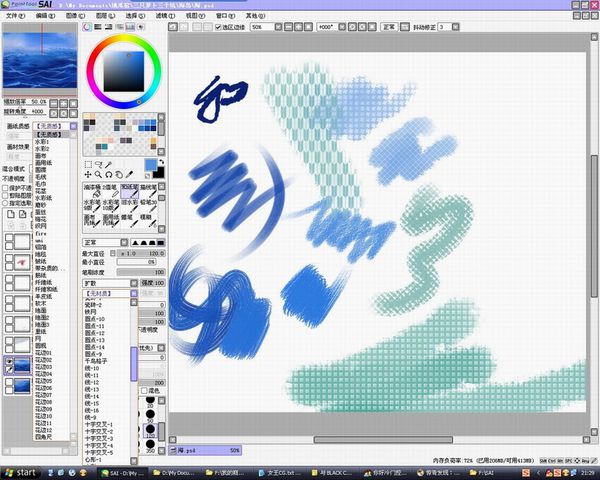Screen dimensions: 600x480
Task: Open the 画纸质感 paper texture dropdown
Action: (x=73, y=126)
